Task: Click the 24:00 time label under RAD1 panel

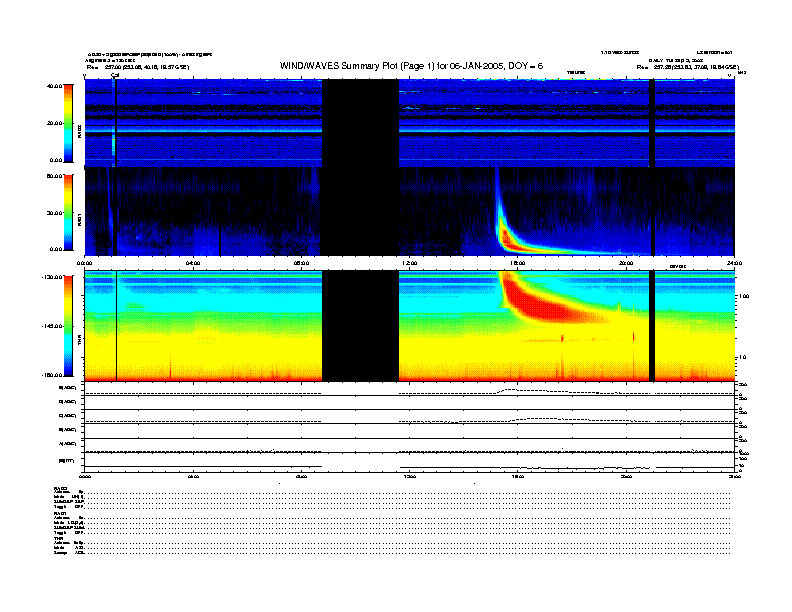Action: [734, 263]
